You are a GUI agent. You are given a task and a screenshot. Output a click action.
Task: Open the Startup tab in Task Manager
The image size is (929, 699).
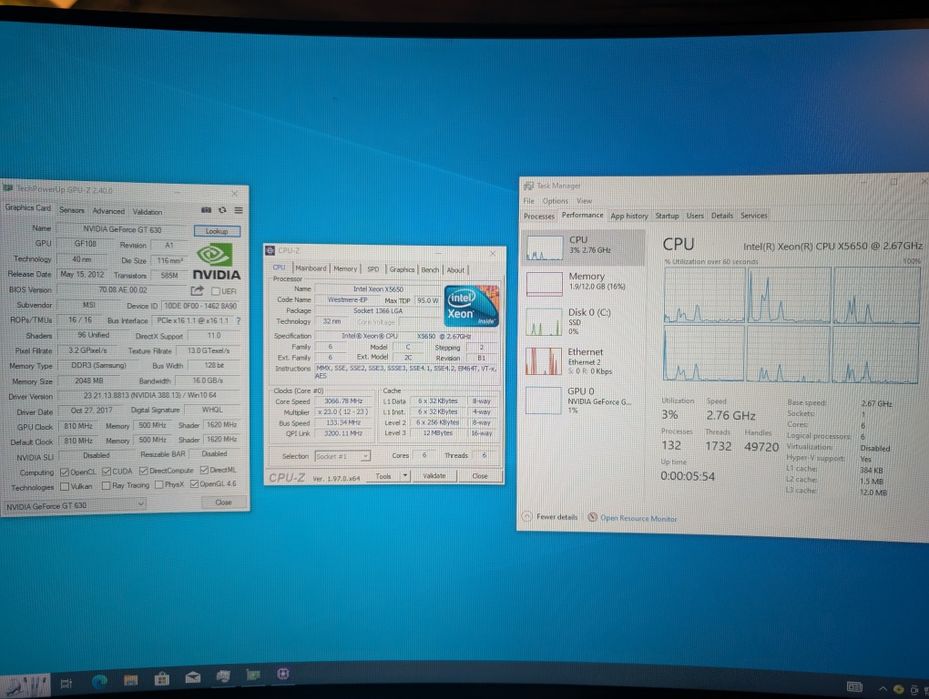tap(667, 216)
